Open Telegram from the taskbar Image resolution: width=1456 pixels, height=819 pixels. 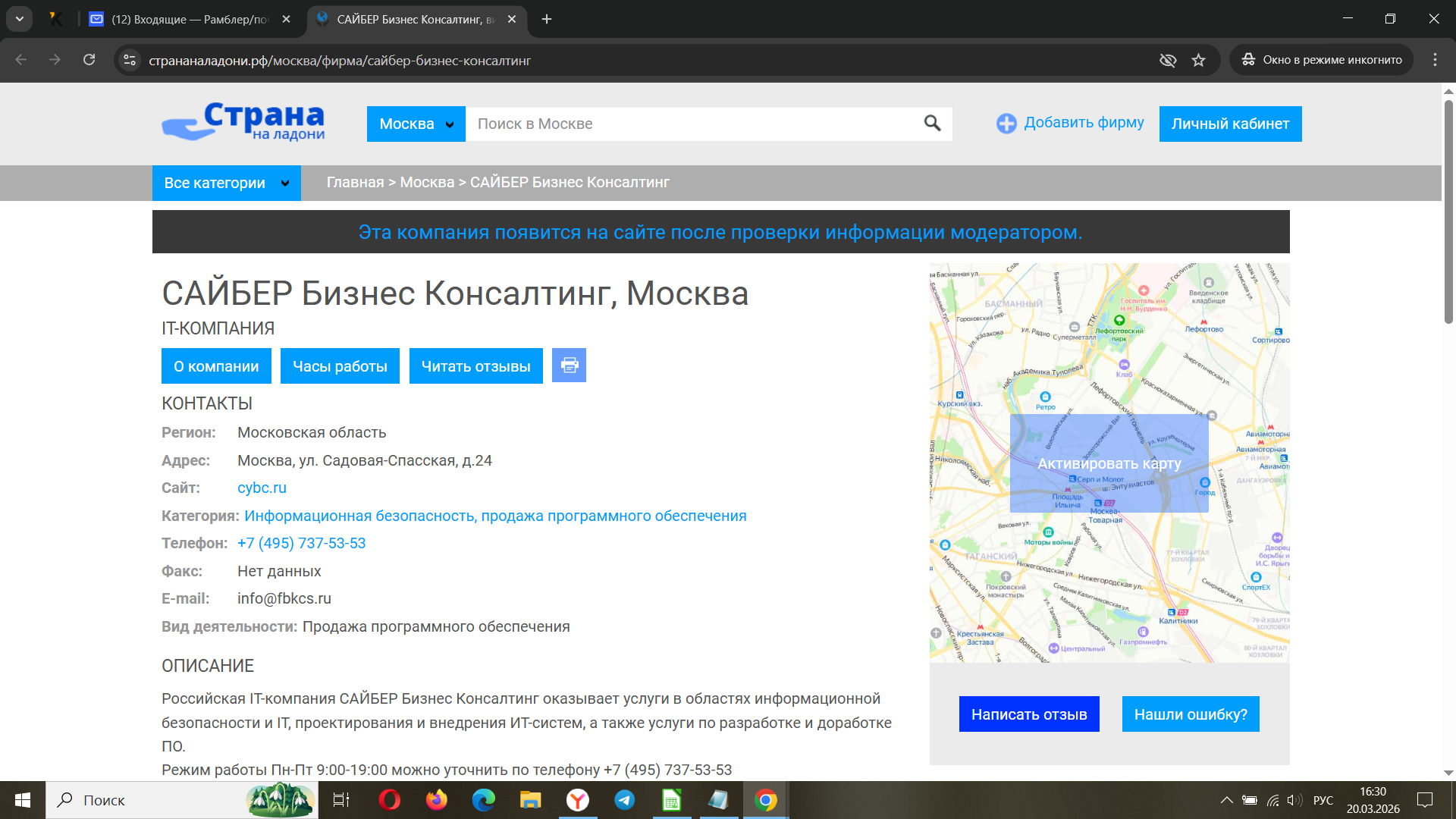tap(625, 800)
